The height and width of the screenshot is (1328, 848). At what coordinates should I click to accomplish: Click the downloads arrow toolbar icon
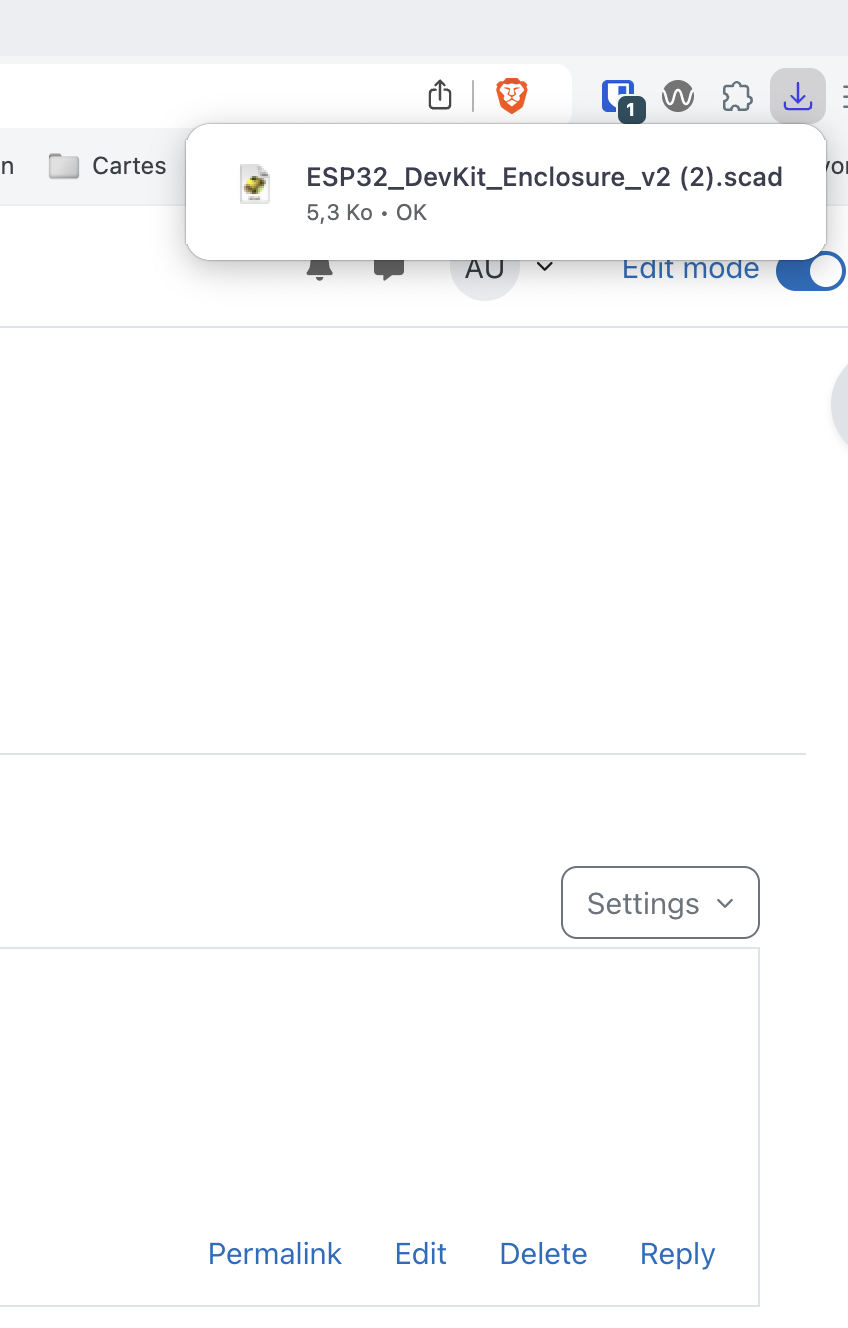pos(797,97)
